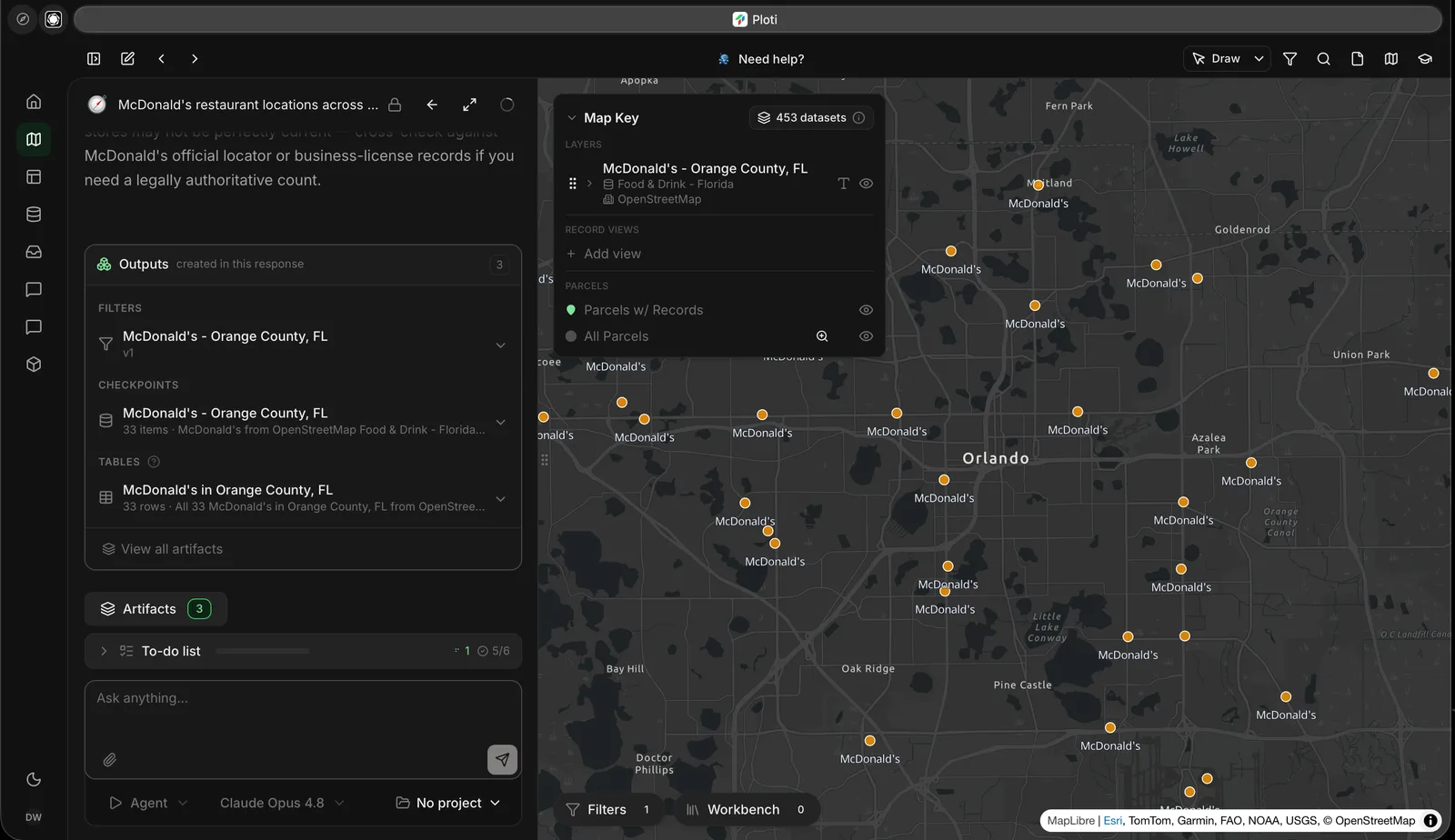Open the database icon in left sidebar
This screenshot has width=1455, height=840.
pyautogui.click(x=34, y=215)
